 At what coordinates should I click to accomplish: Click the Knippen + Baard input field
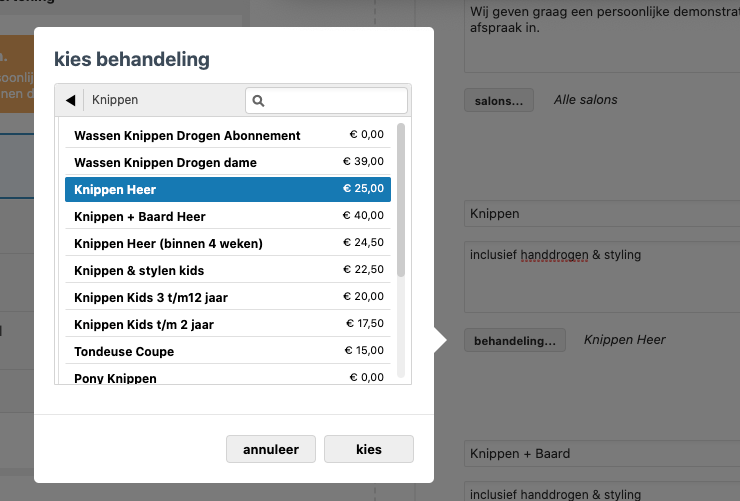point(600,453)
